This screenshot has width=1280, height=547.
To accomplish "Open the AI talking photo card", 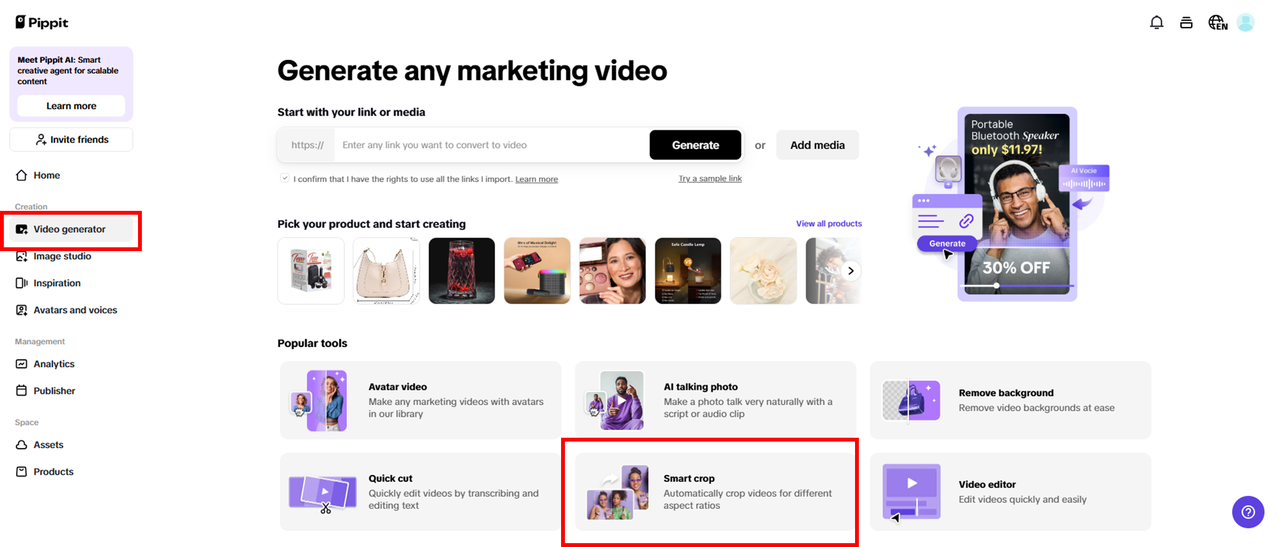I will [715, 400].
